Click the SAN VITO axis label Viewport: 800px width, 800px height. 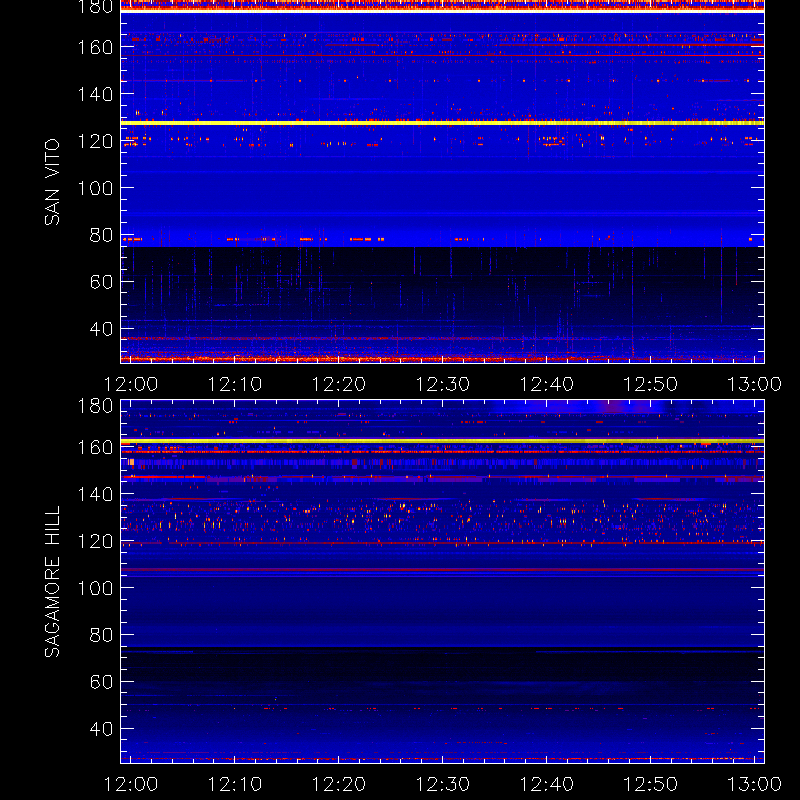52,182
